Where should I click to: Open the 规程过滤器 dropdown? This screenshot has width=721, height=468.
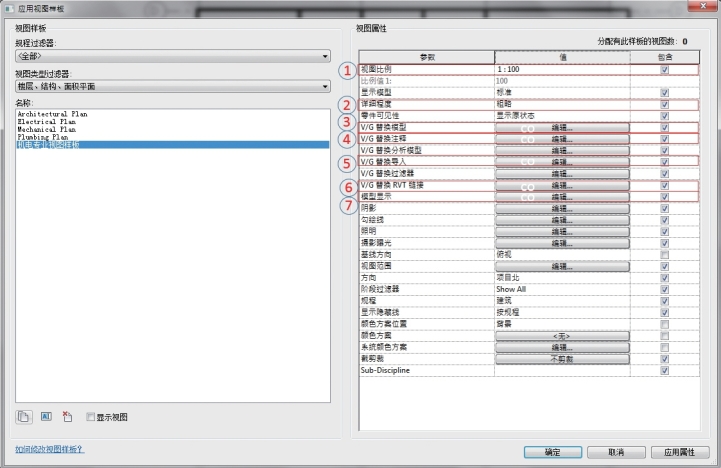[x=172, y=57]
